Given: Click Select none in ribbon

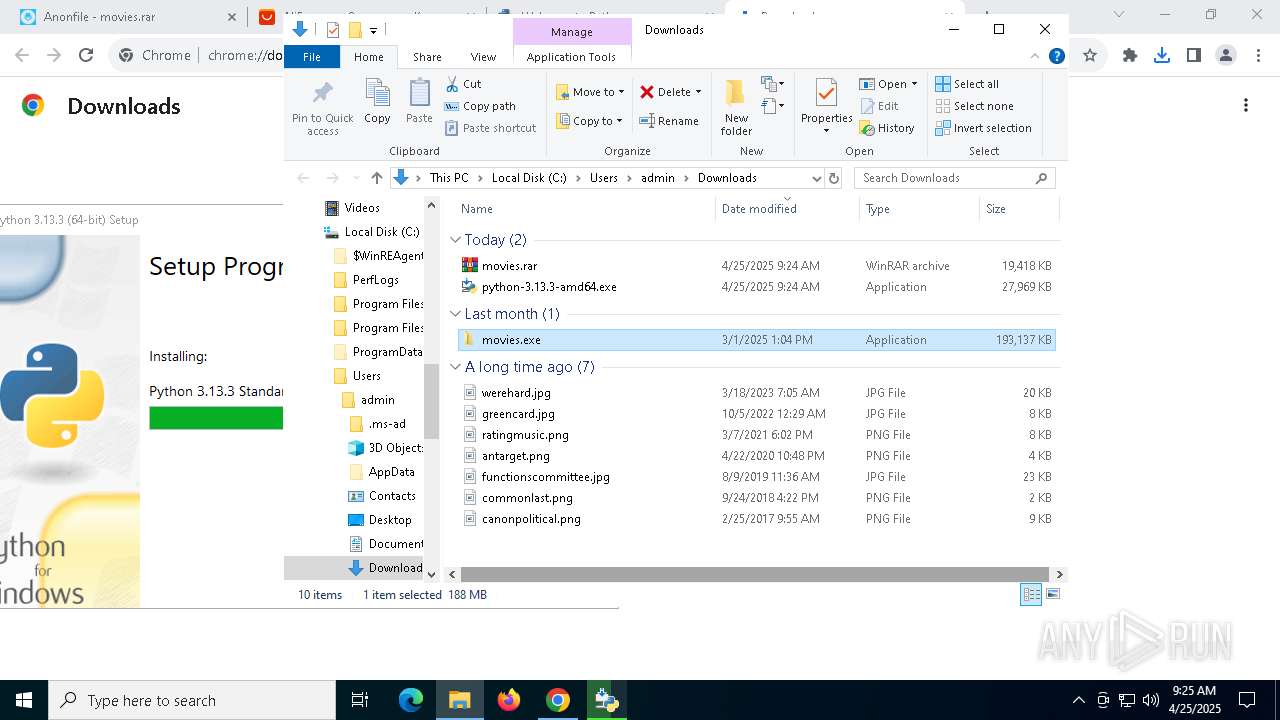Looking at the screenshot, I should (974, 106).
